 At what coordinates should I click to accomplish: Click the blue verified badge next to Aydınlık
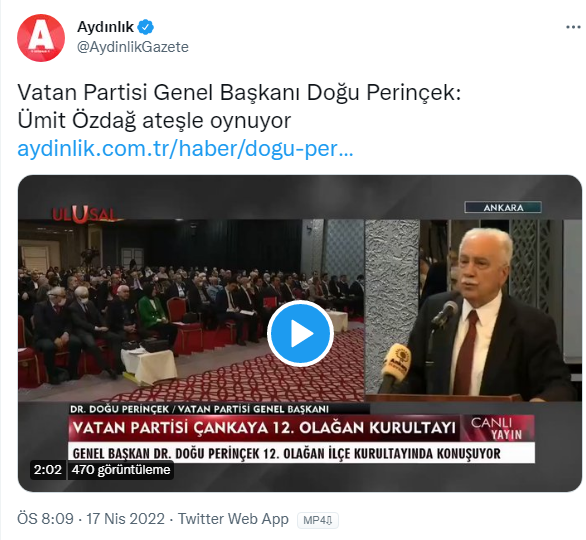coord(146,27)
